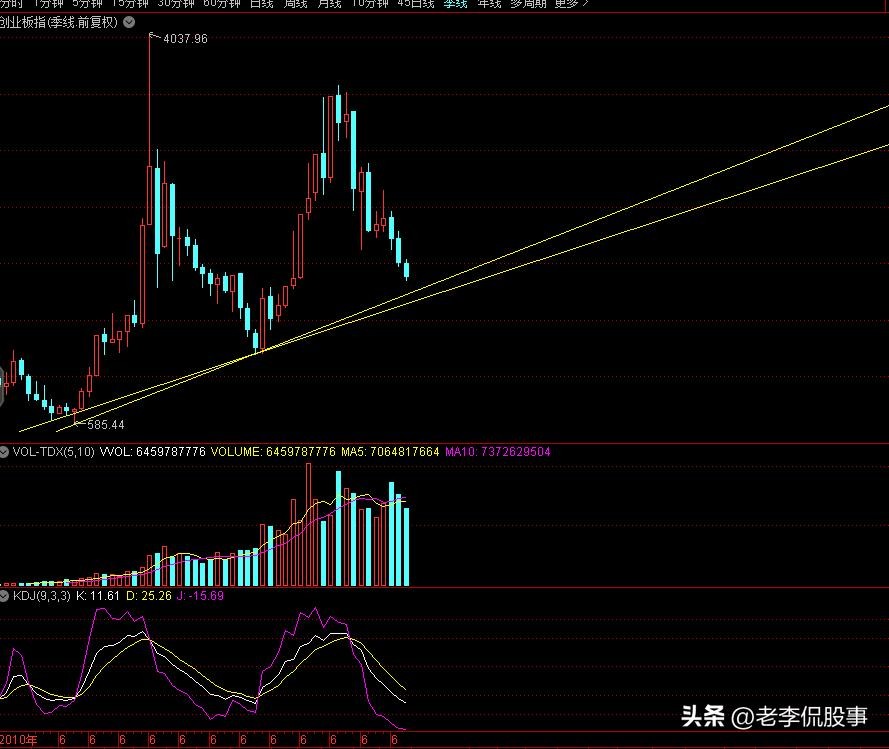Expand the VOL-TDX indicator menu arrow

pyautogui.click(x=5, y=452)
